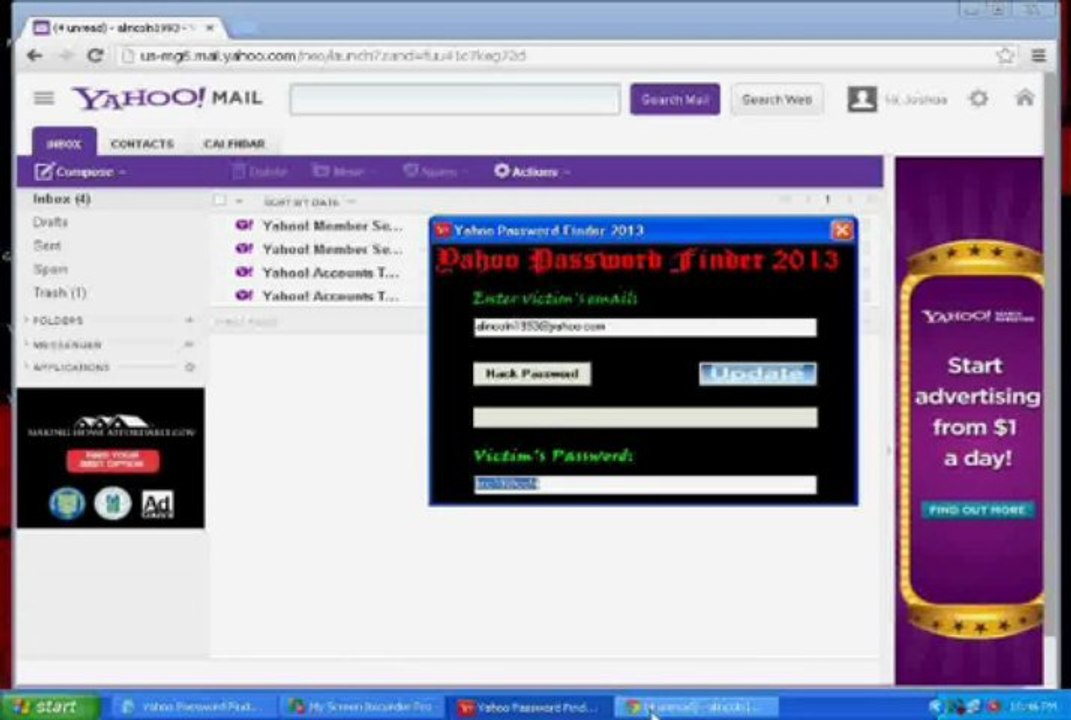This screenshot has height=720, width=1071.
Task: Open the Yahoo Mail hamburger menu
Action: [x=44, y=98]
